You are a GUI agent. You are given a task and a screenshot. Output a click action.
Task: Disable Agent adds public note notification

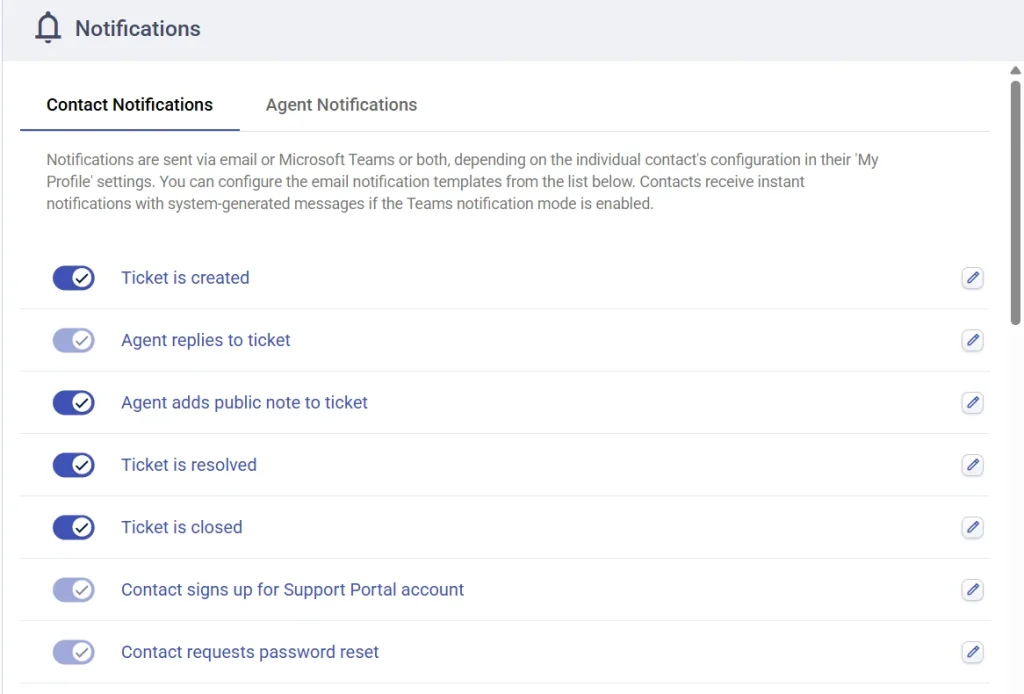74,403
